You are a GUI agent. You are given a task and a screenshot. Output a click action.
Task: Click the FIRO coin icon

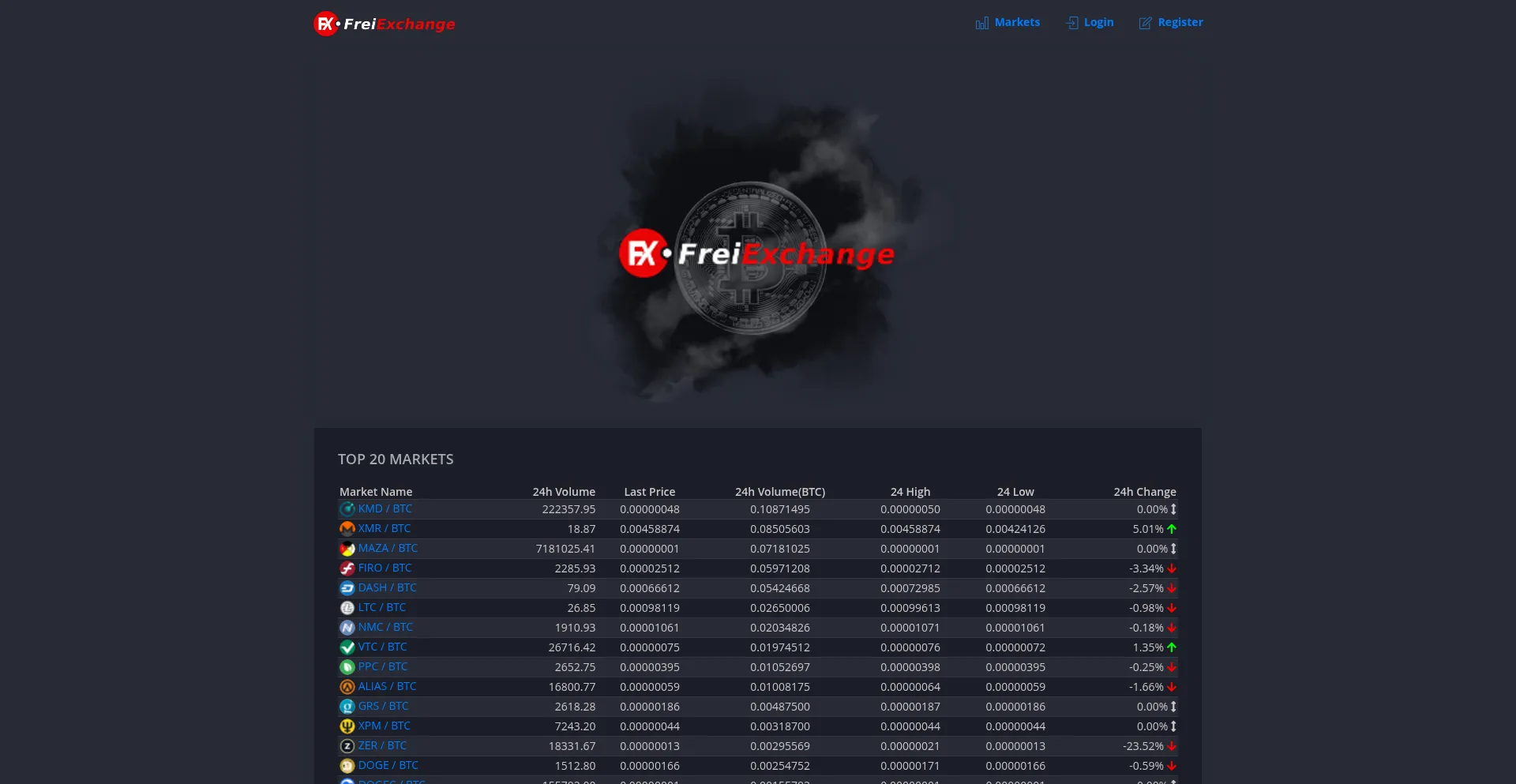[347, 568]
